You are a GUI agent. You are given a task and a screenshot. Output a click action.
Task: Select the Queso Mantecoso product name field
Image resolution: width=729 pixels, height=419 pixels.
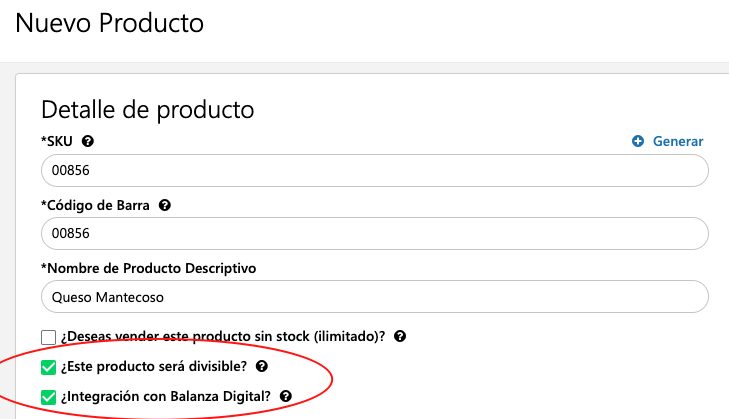(x=375, y=297)
